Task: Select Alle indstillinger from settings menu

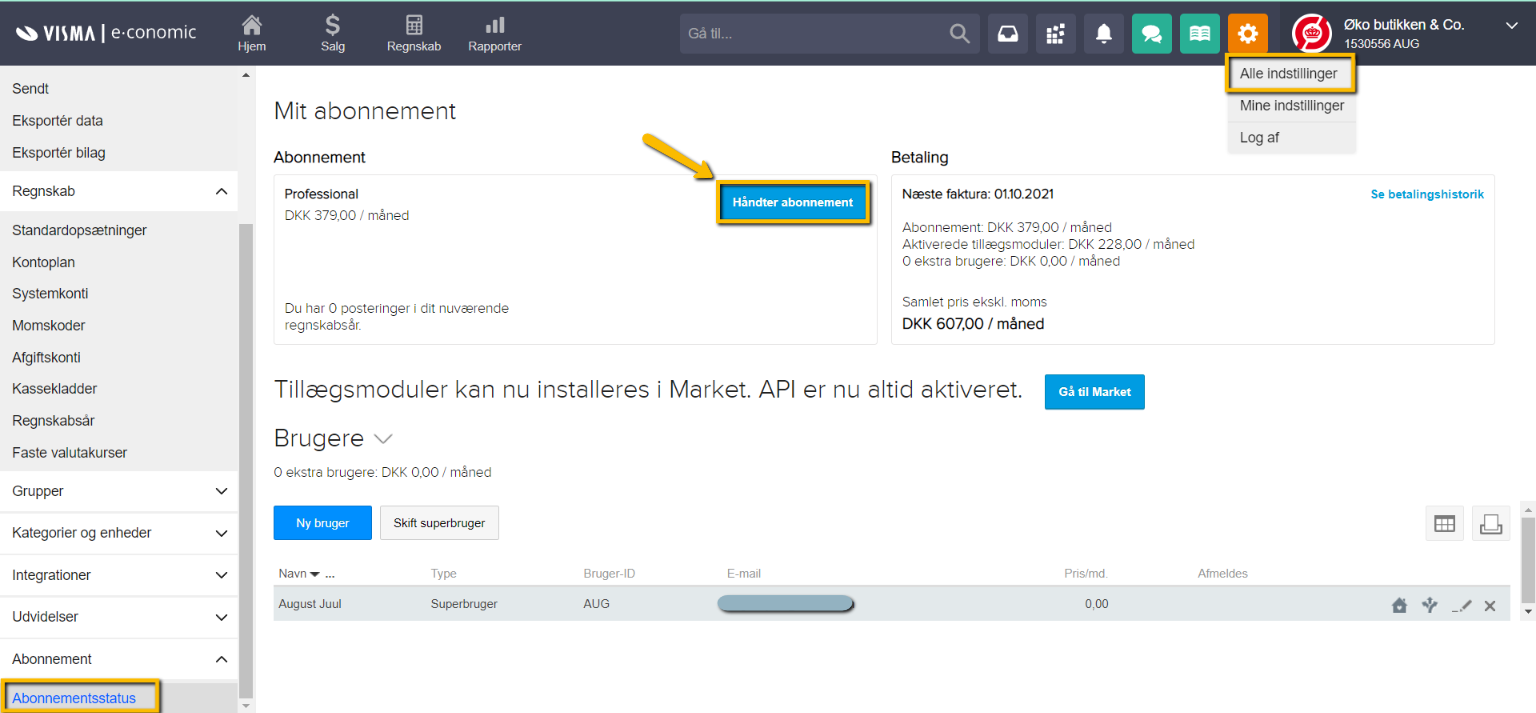Action: 1288,74
